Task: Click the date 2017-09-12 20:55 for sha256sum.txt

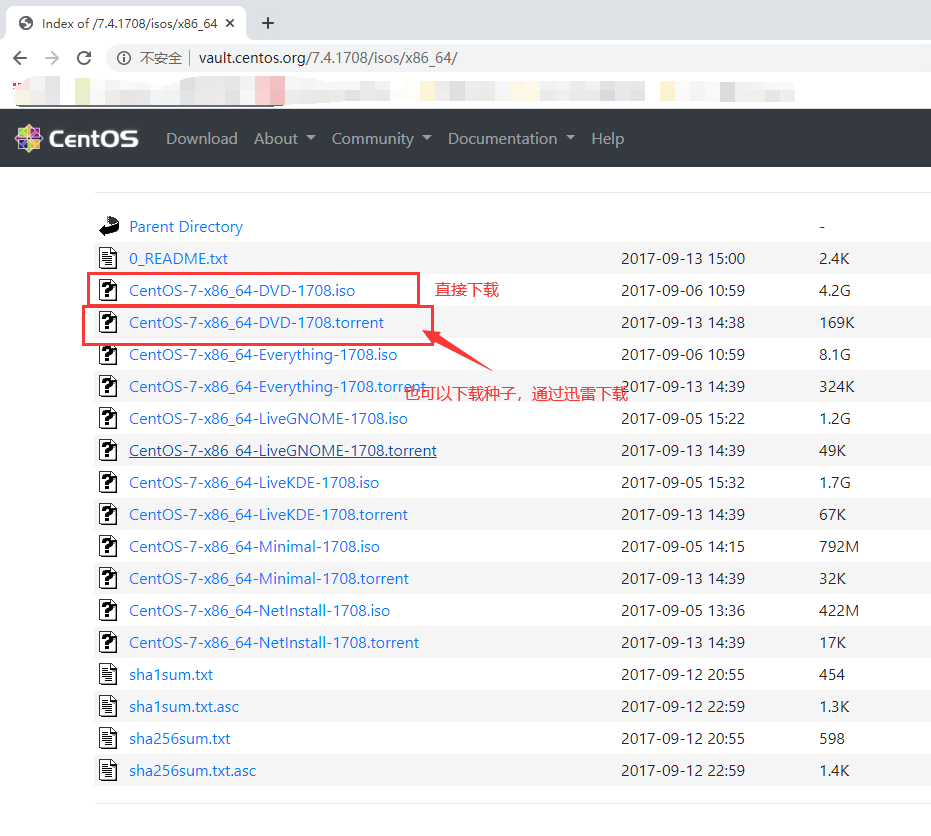Action: click(683, 739)
